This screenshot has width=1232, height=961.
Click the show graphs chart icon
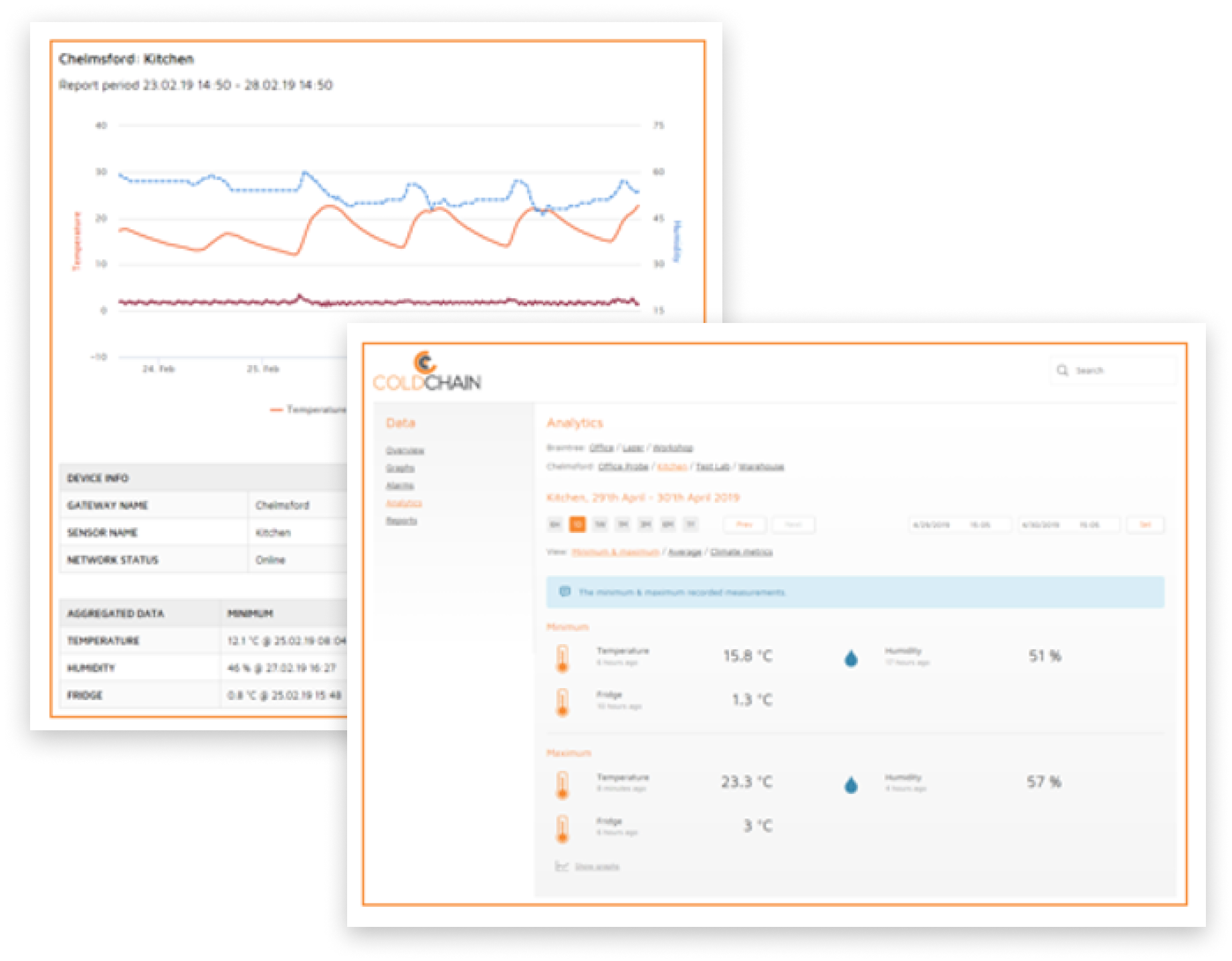[x=561, y=867]
